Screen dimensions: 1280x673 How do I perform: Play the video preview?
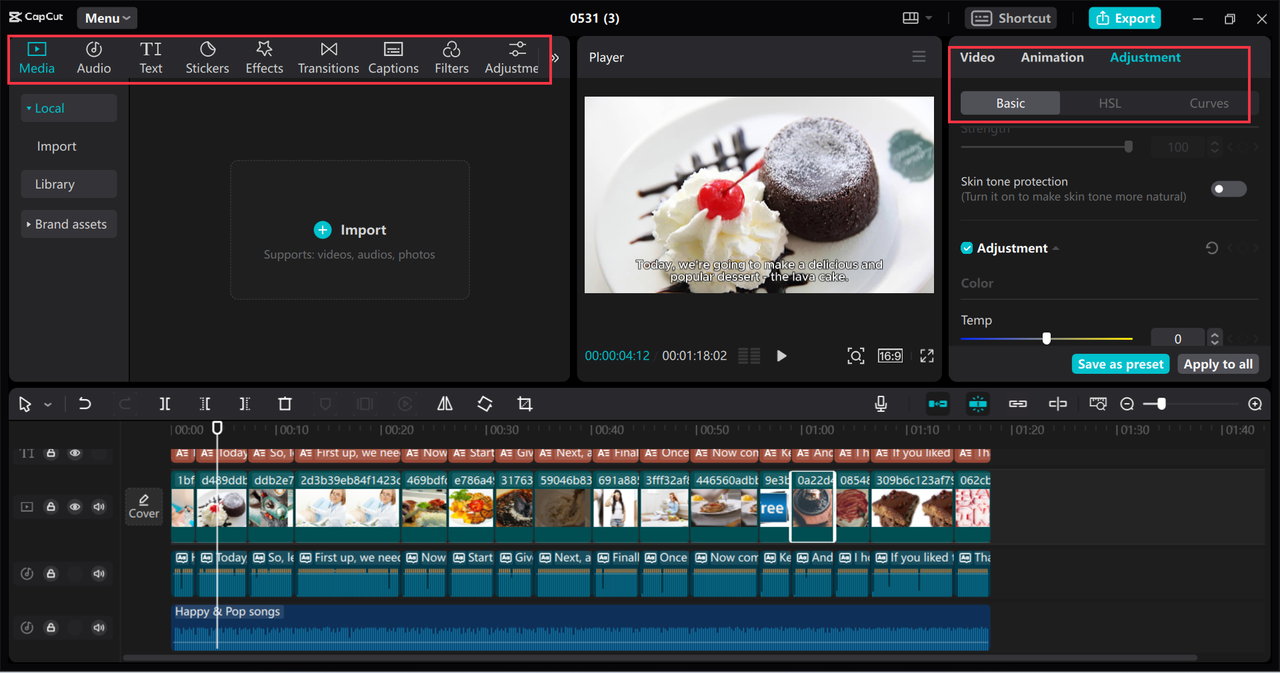[782, 356]
